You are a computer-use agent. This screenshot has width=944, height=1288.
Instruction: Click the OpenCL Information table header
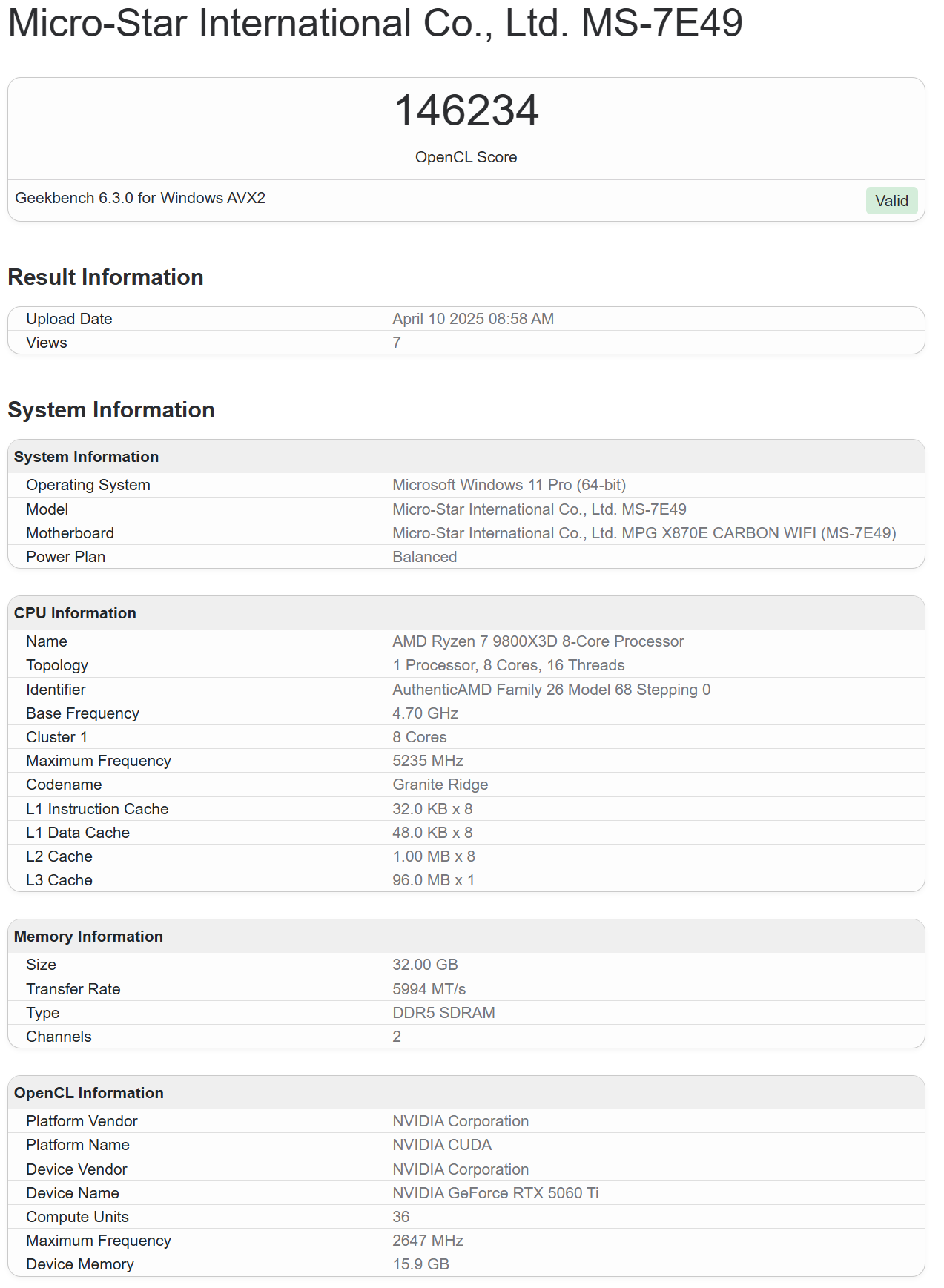click(x=88, y=1093)
